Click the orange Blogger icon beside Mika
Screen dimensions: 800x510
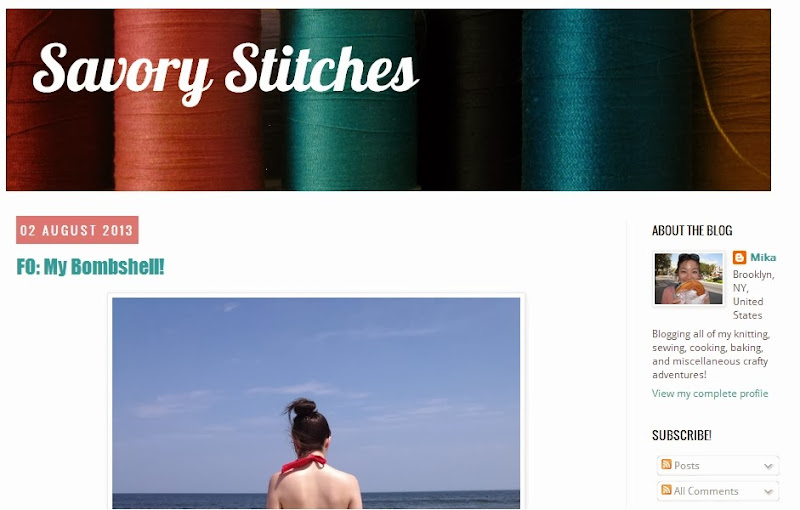pyautogui.click(x=739, y=258)
